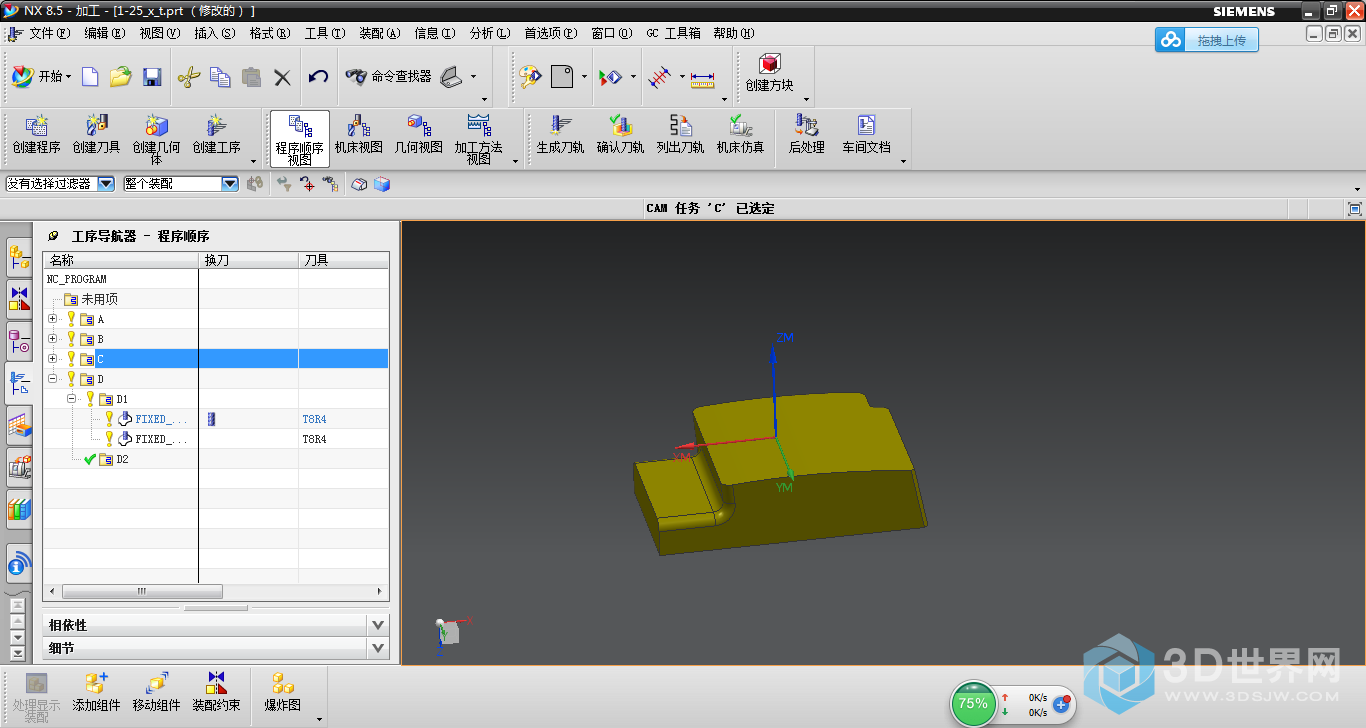Select second FIXED_ operation under D1

(162, 439)
